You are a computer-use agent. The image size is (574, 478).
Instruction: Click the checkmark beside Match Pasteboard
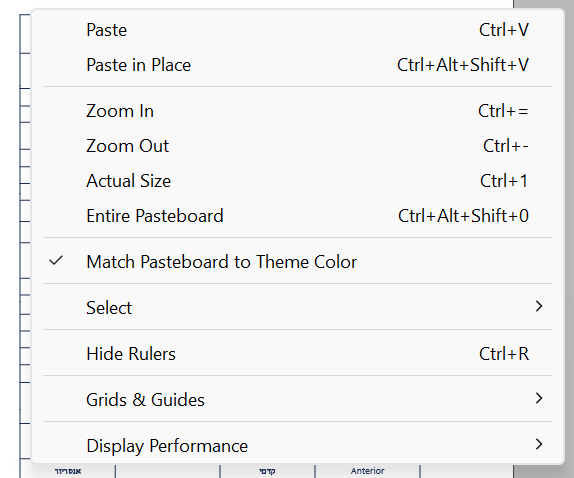point(56,261)
